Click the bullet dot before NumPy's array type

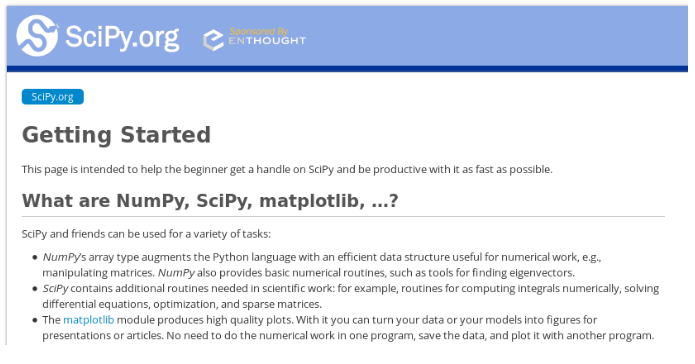pyautogui.click(x=35, y=258)
